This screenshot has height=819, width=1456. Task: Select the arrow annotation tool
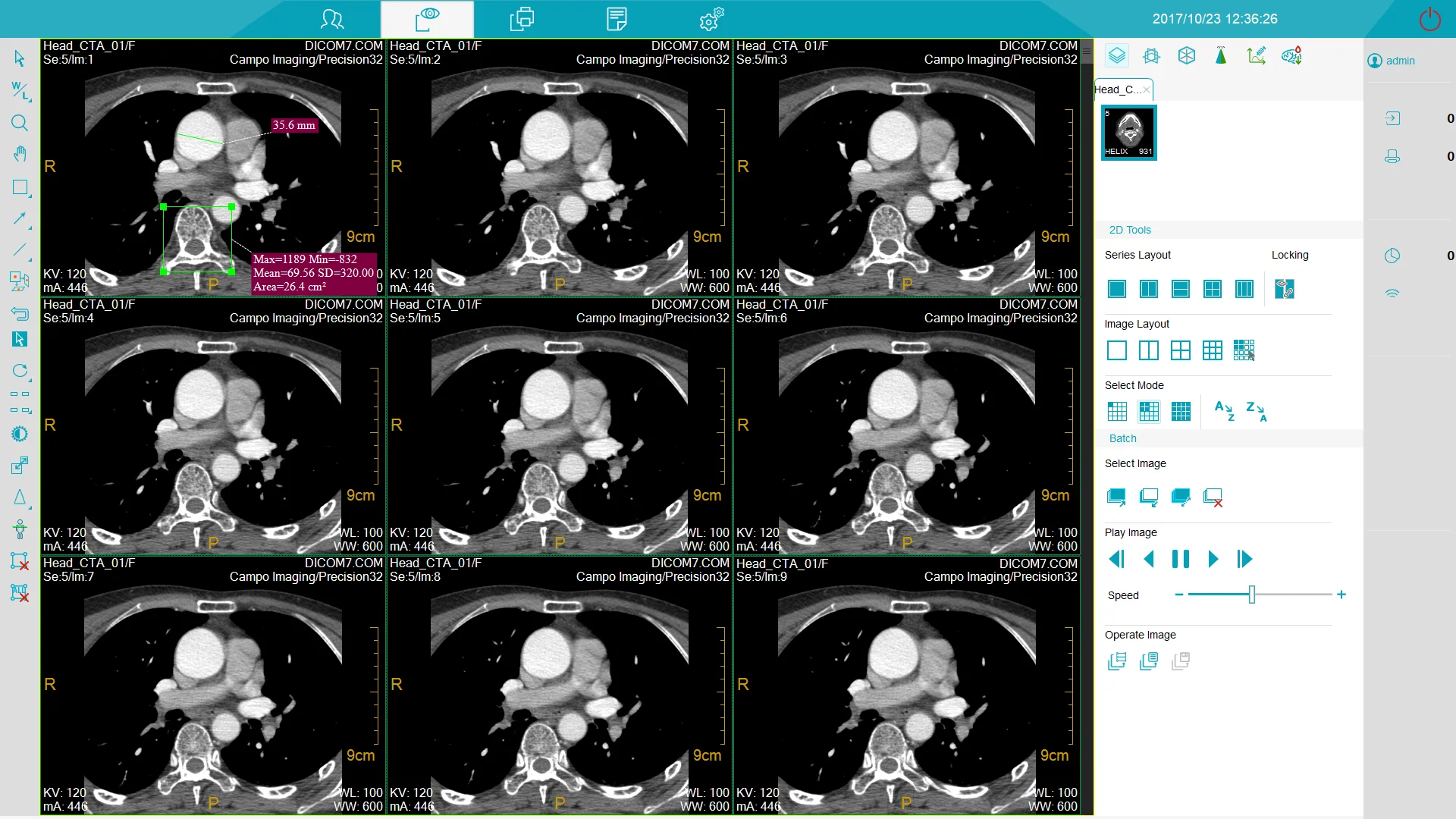(20, 219)
